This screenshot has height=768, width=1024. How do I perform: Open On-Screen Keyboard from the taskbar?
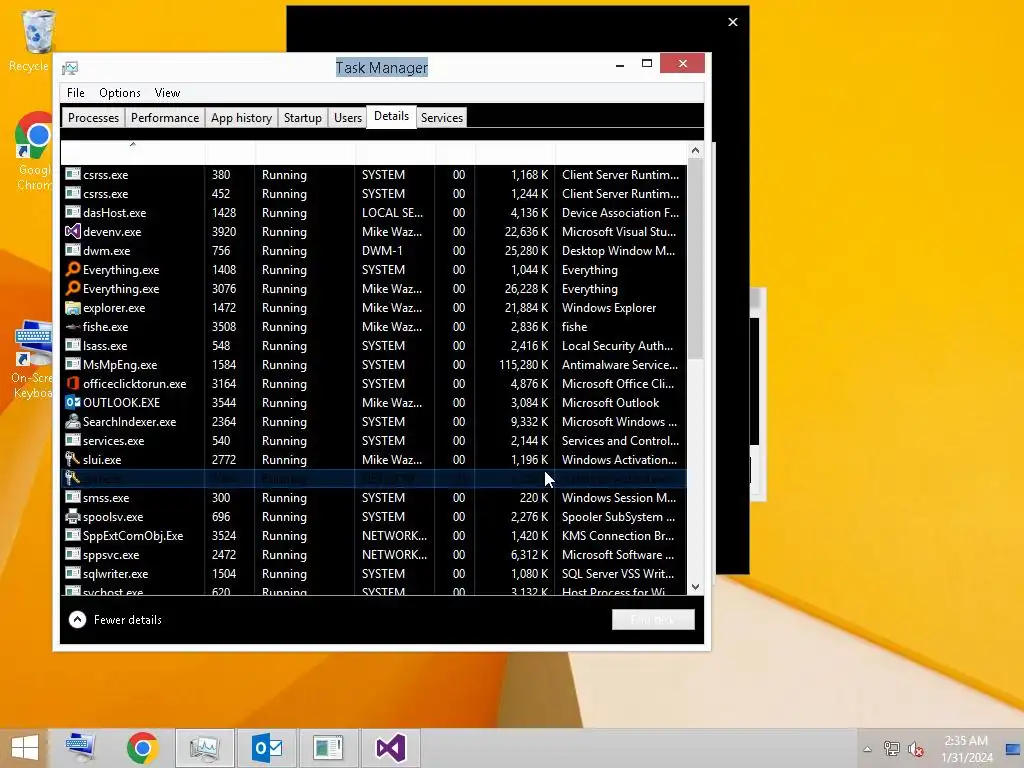(81, 748)
